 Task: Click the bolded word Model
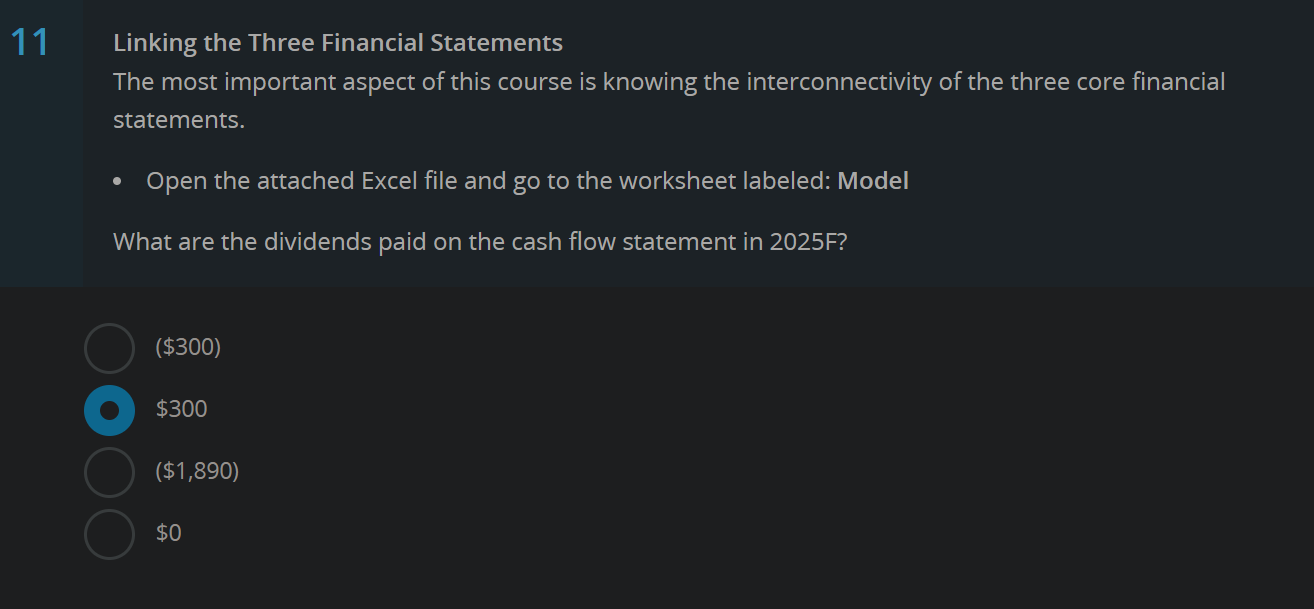[873, 180]
